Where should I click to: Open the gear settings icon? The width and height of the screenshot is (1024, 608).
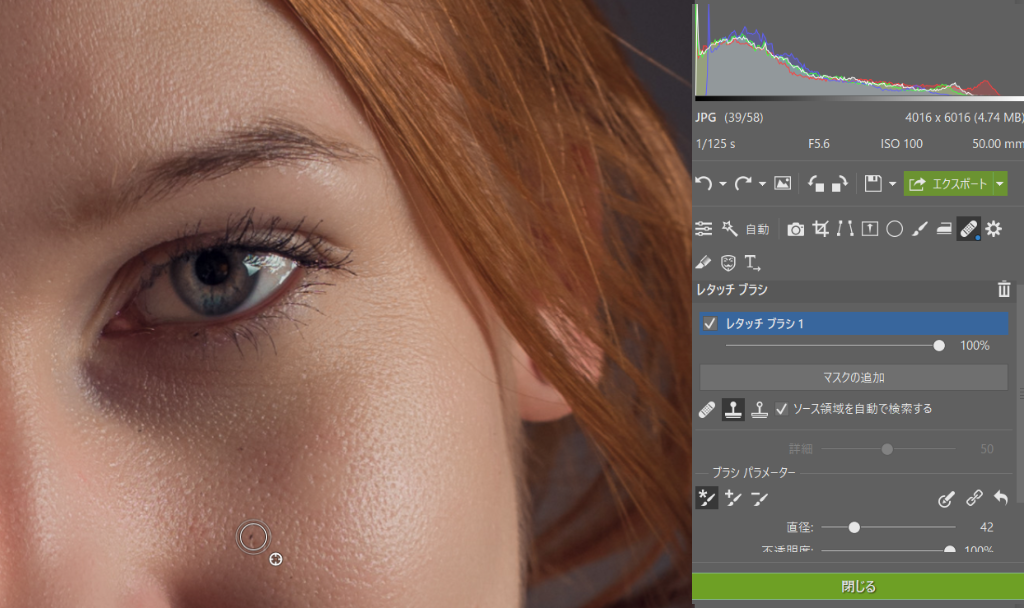click(993, 229)
